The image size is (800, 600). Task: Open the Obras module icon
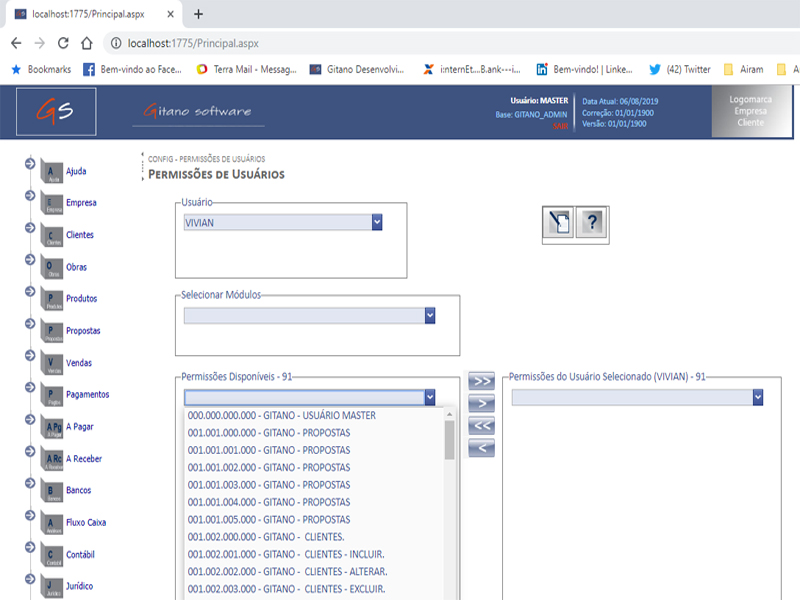53,268
